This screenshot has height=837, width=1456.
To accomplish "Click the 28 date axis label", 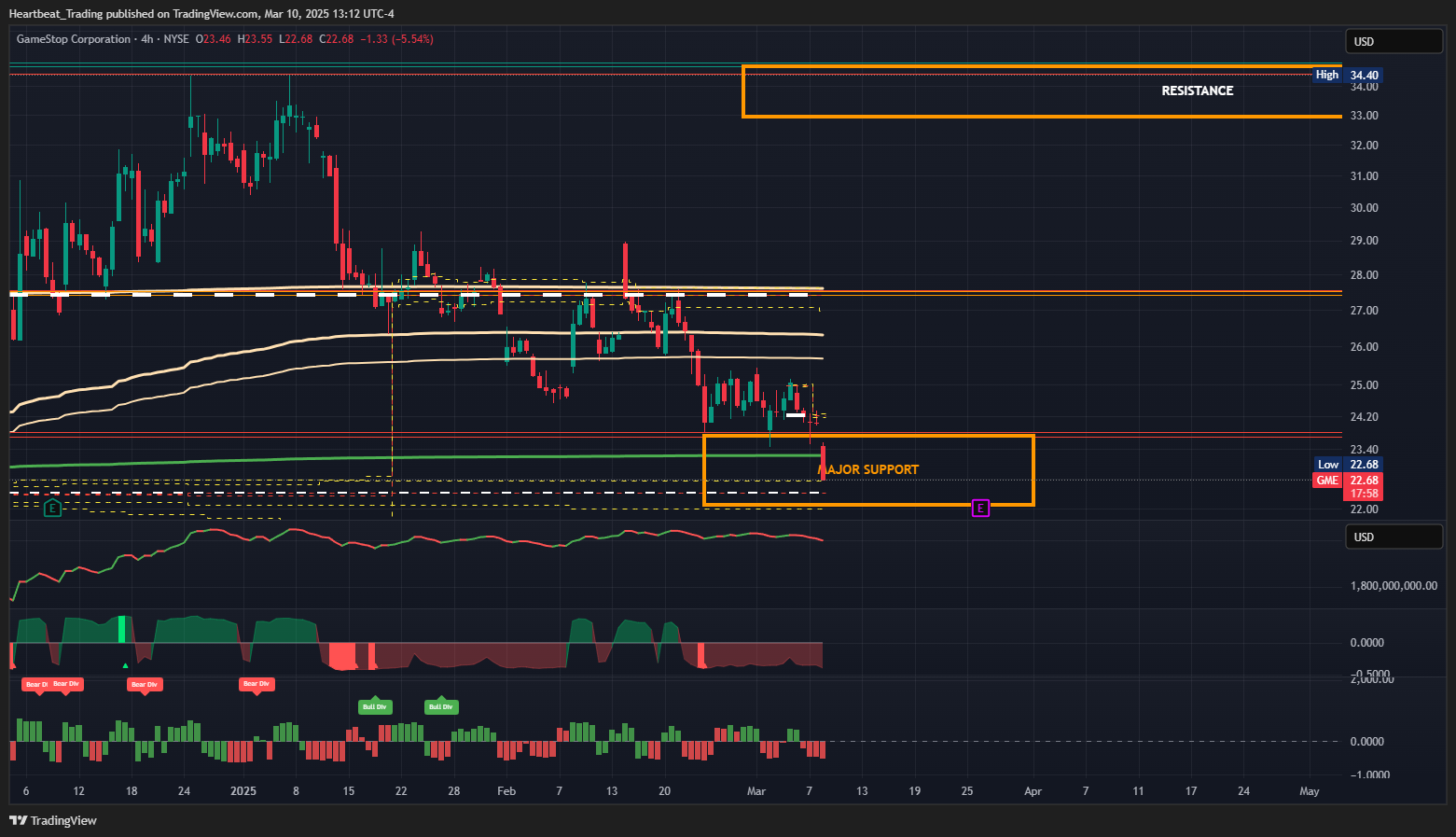I will tap(454, 791).
